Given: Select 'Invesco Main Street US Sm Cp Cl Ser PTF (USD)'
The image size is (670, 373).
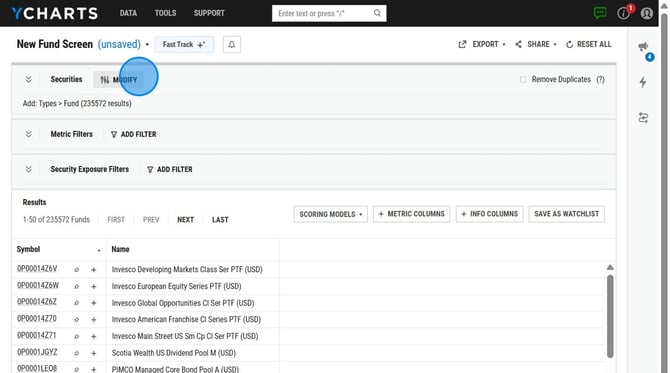Looking at the screenshot, I should [185, 336].
